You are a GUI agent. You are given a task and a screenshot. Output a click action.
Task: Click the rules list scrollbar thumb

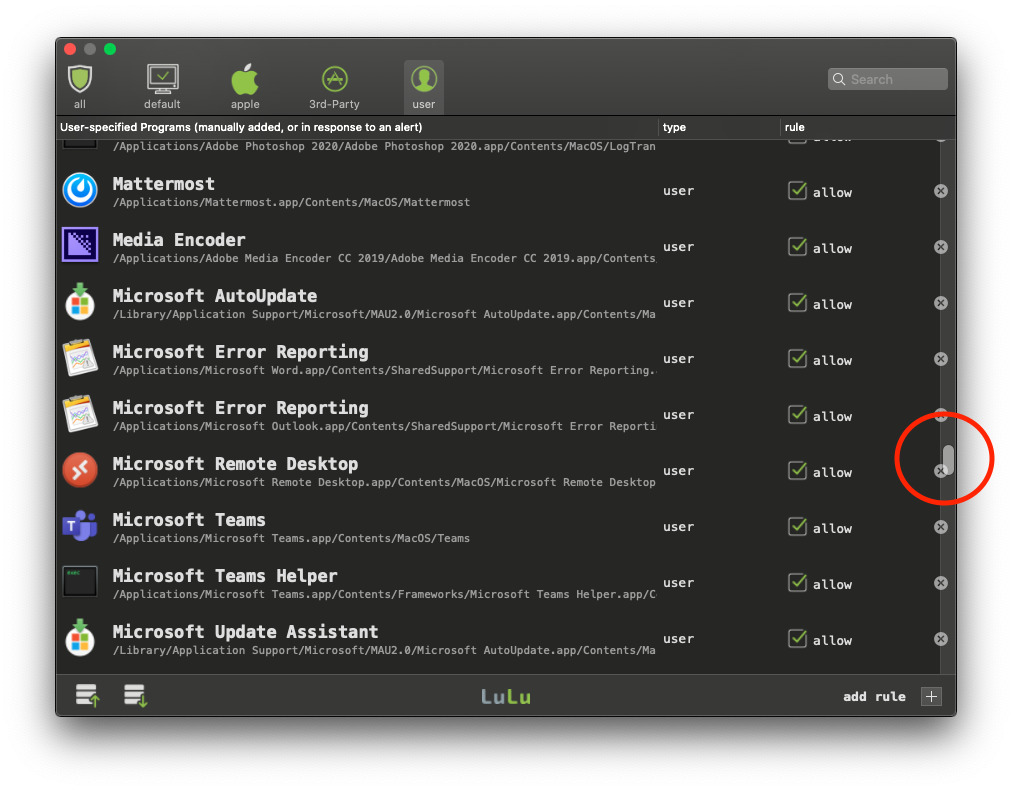(x=948, y=460)
